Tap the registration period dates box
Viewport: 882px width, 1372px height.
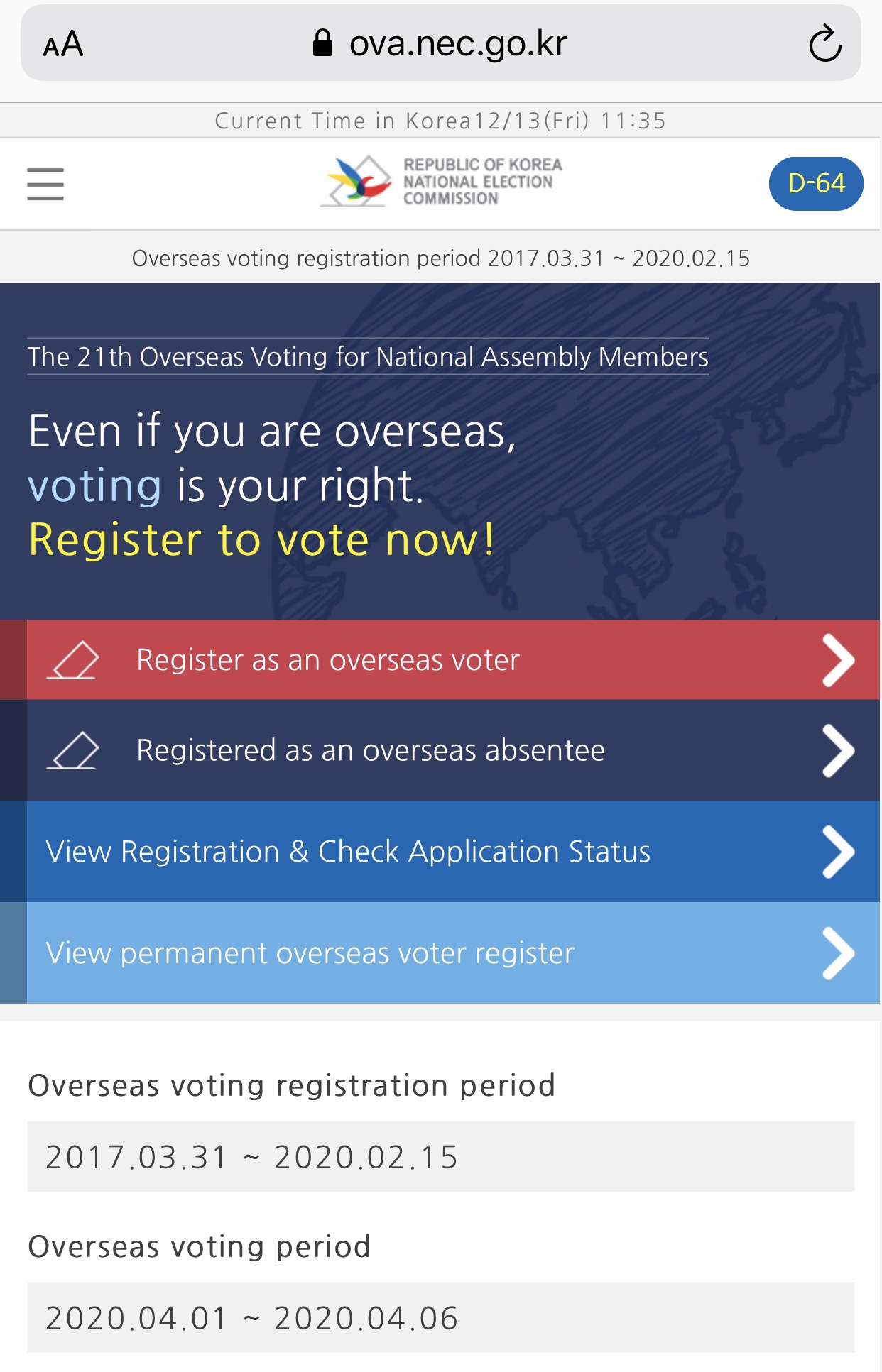440,1156
